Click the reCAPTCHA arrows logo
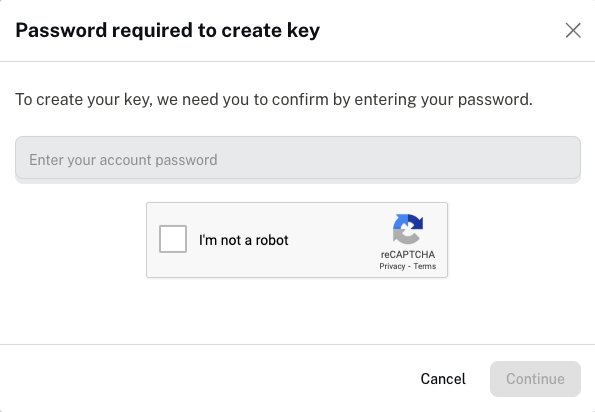The image size is (595, 412). pos(408,229)
